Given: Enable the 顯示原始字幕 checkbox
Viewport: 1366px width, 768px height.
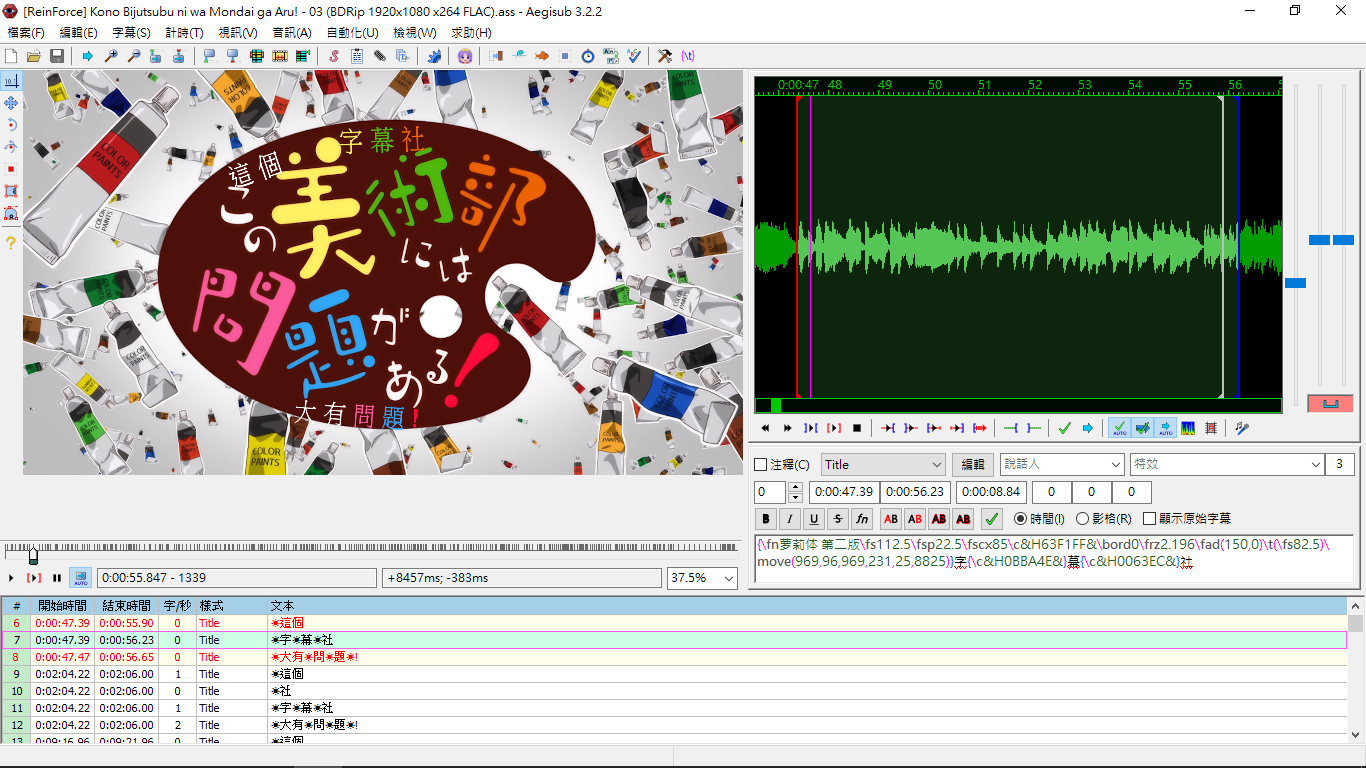Looking at the screenshot, I should pyautogui.click(x=1150, y=519).
